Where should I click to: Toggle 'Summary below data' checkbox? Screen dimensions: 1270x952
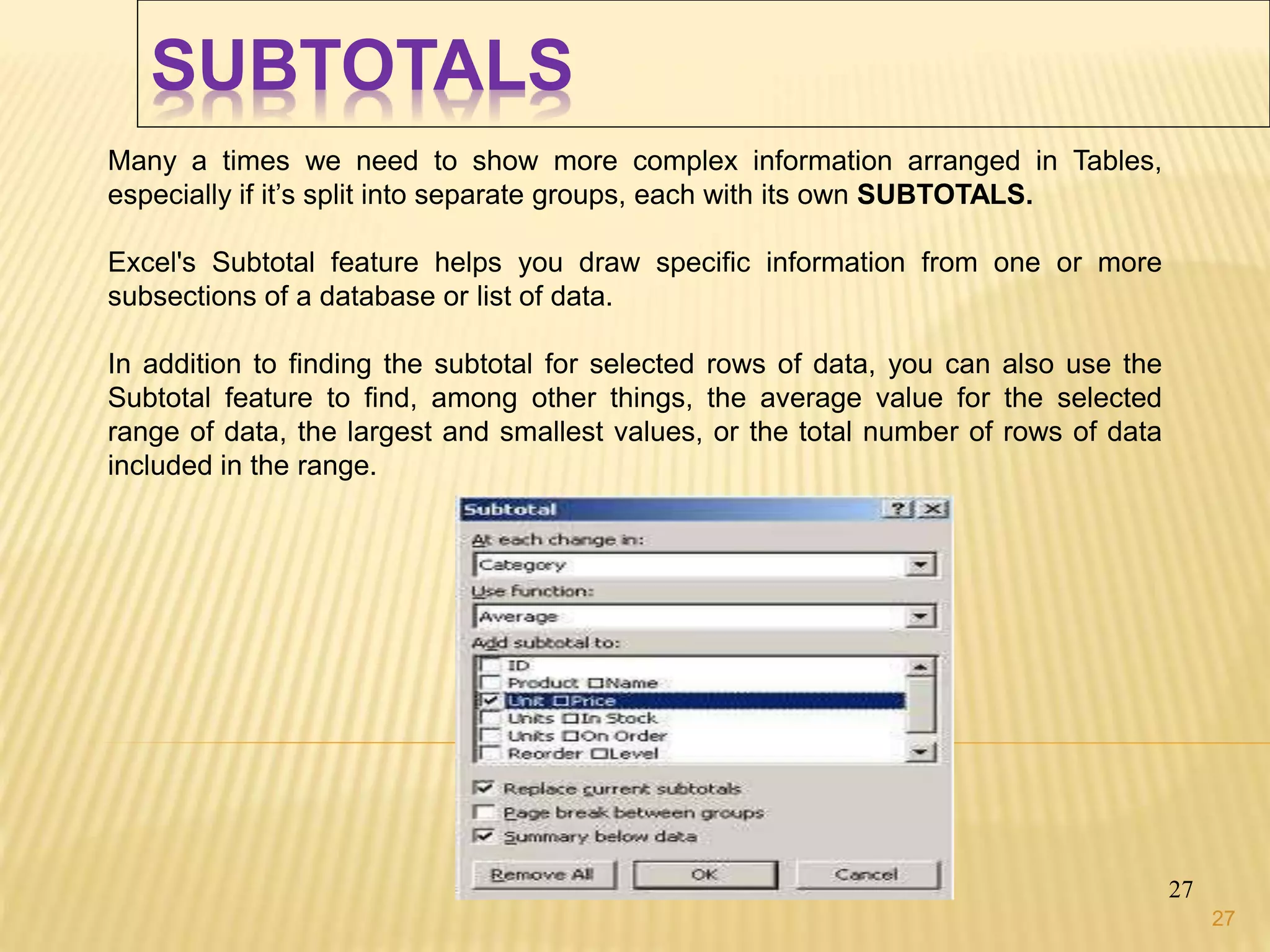[483, 836]
